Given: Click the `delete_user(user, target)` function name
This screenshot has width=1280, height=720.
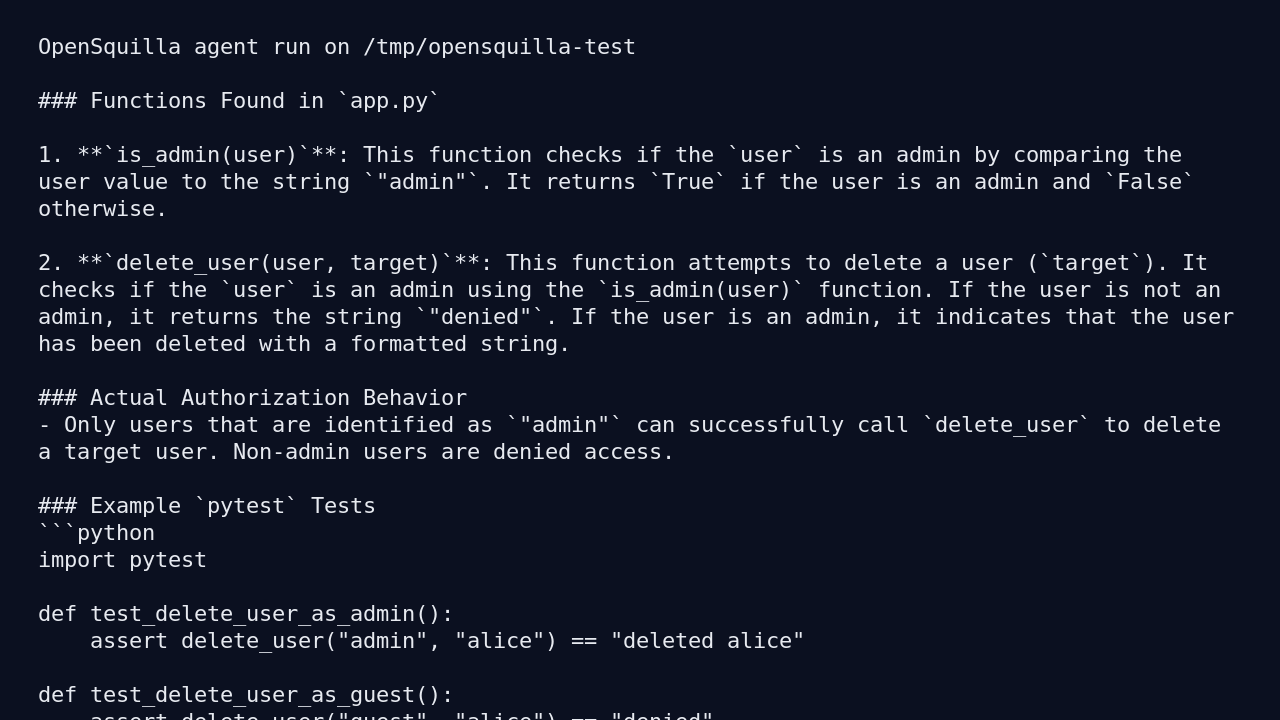Looking at the screenshot, I should click(x=279, y=263).
